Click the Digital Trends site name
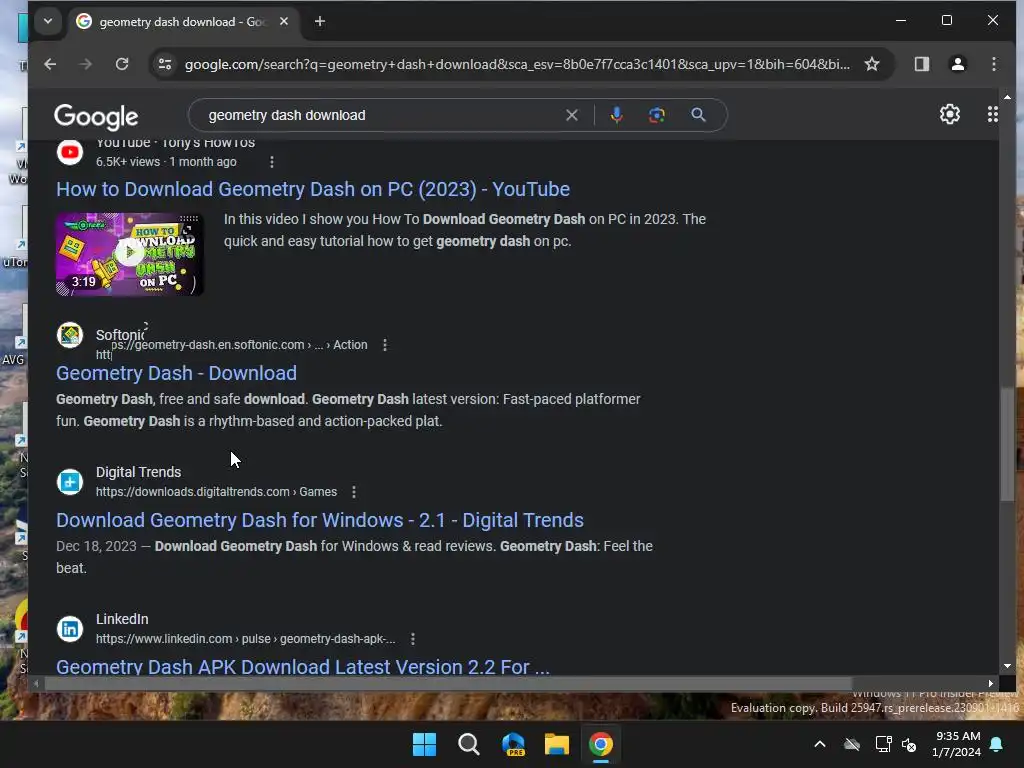Image resolution: width=1024 pixels, height=768 pixels. coord(138,472)
